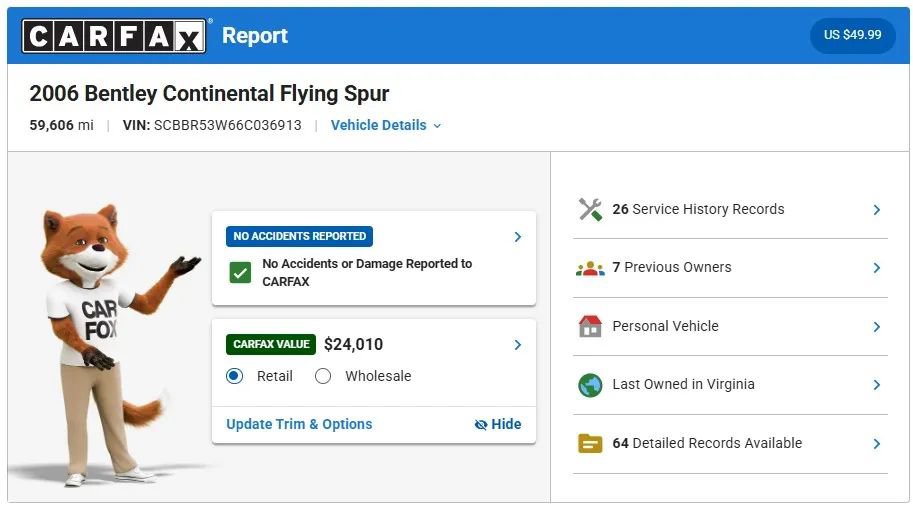
Task: Open Last Owned in Virginia row
Action: click(730, 385)
